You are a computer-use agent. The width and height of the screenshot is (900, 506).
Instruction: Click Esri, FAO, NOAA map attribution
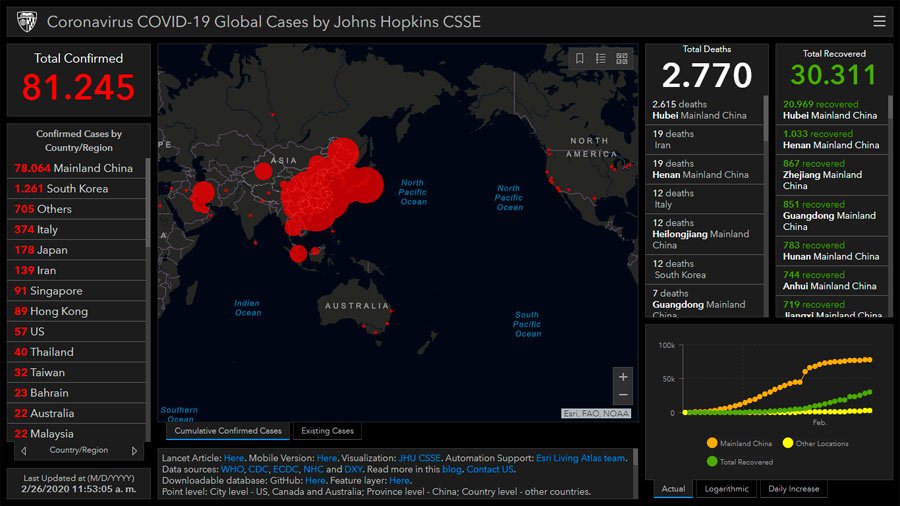click(596, 414)
